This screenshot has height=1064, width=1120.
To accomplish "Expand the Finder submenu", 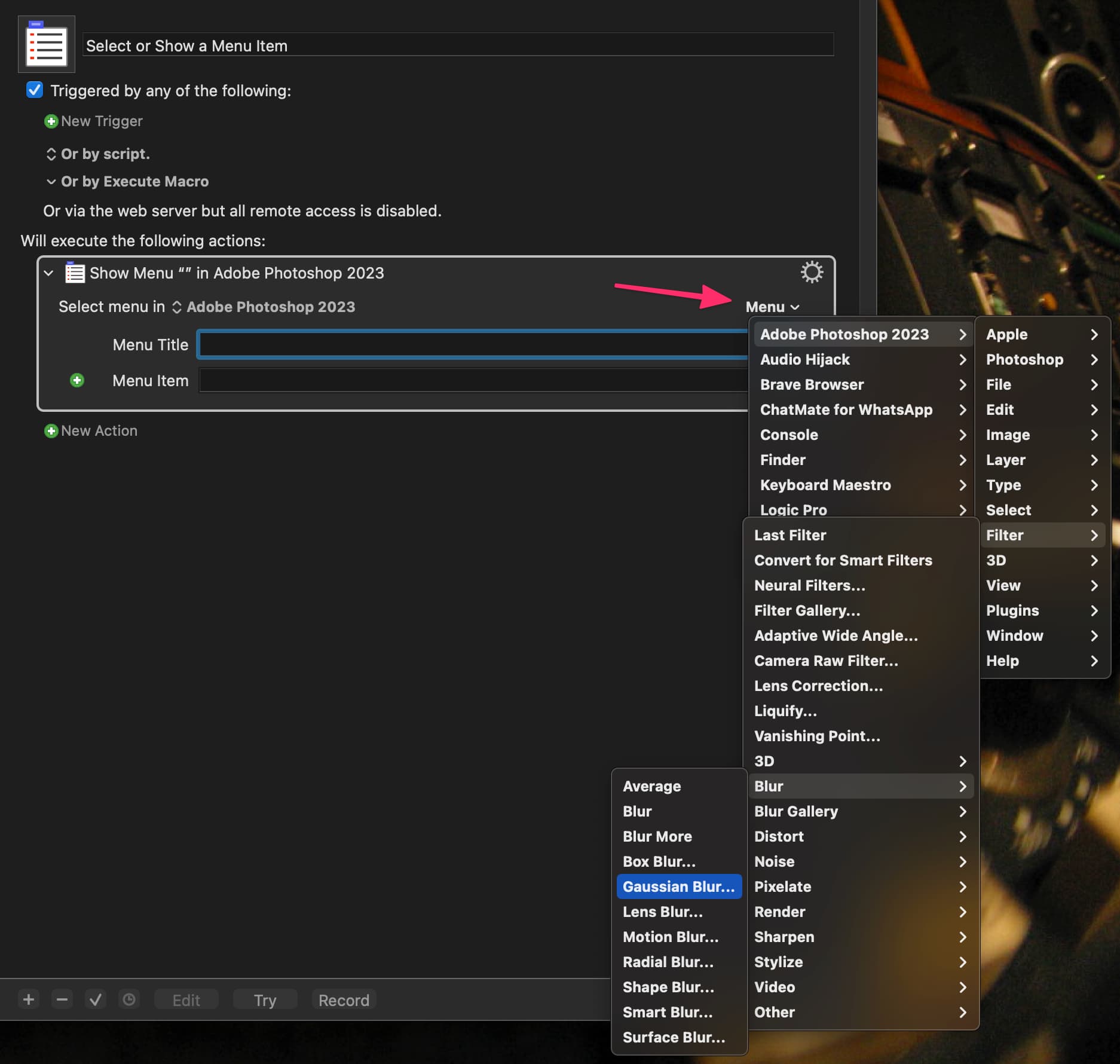I will (862, 460).
